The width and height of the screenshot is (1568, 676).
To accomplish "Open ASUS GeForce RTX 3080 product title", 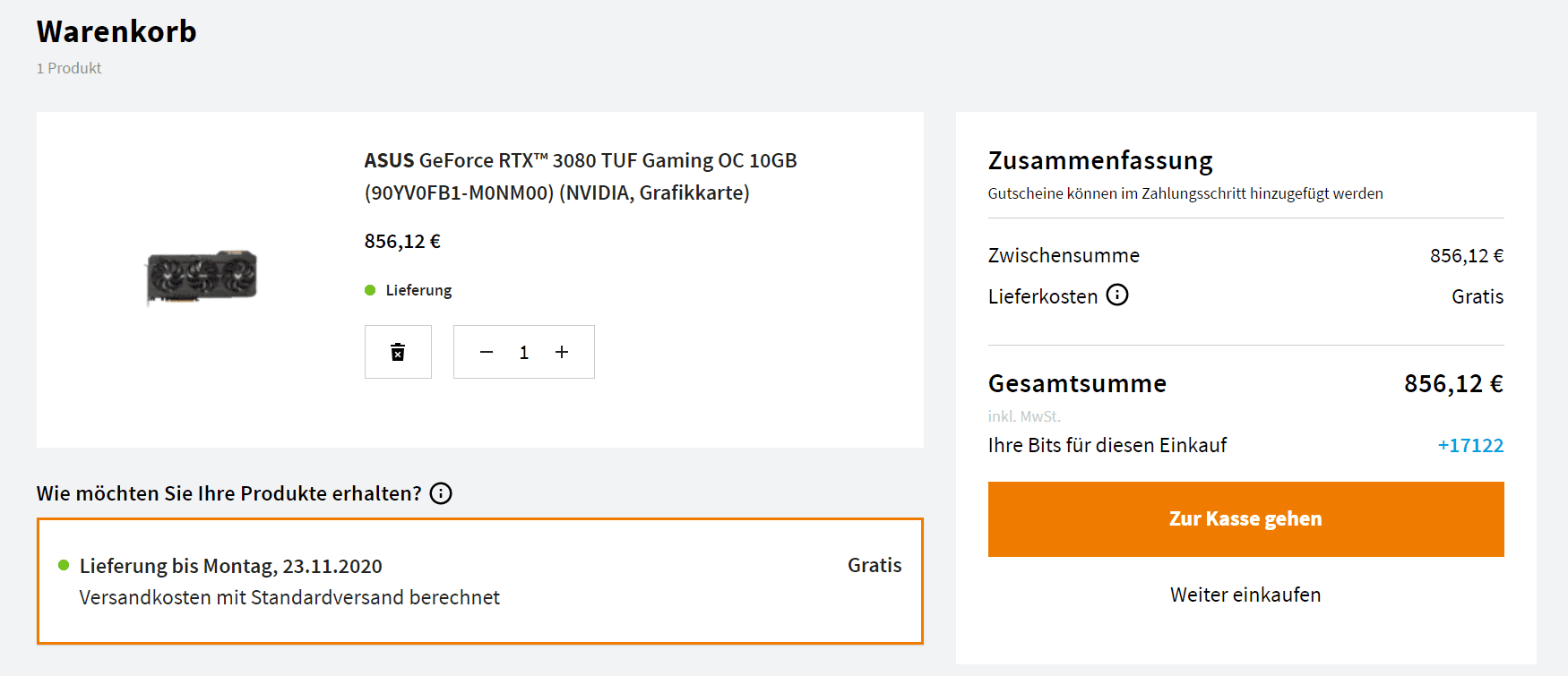I will click(x=580, y=176).
